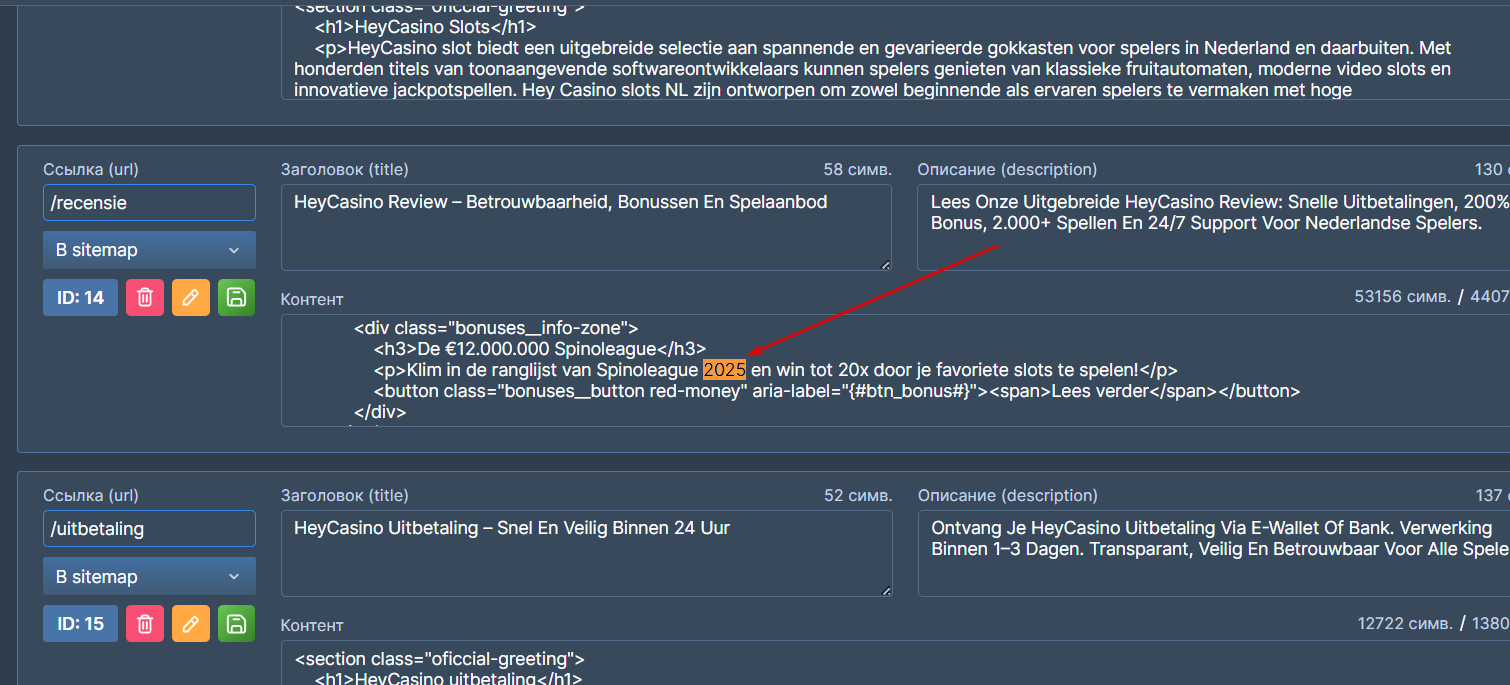Edit the entry with ID: 15 using the pencil icon

(x=191, y=623)
